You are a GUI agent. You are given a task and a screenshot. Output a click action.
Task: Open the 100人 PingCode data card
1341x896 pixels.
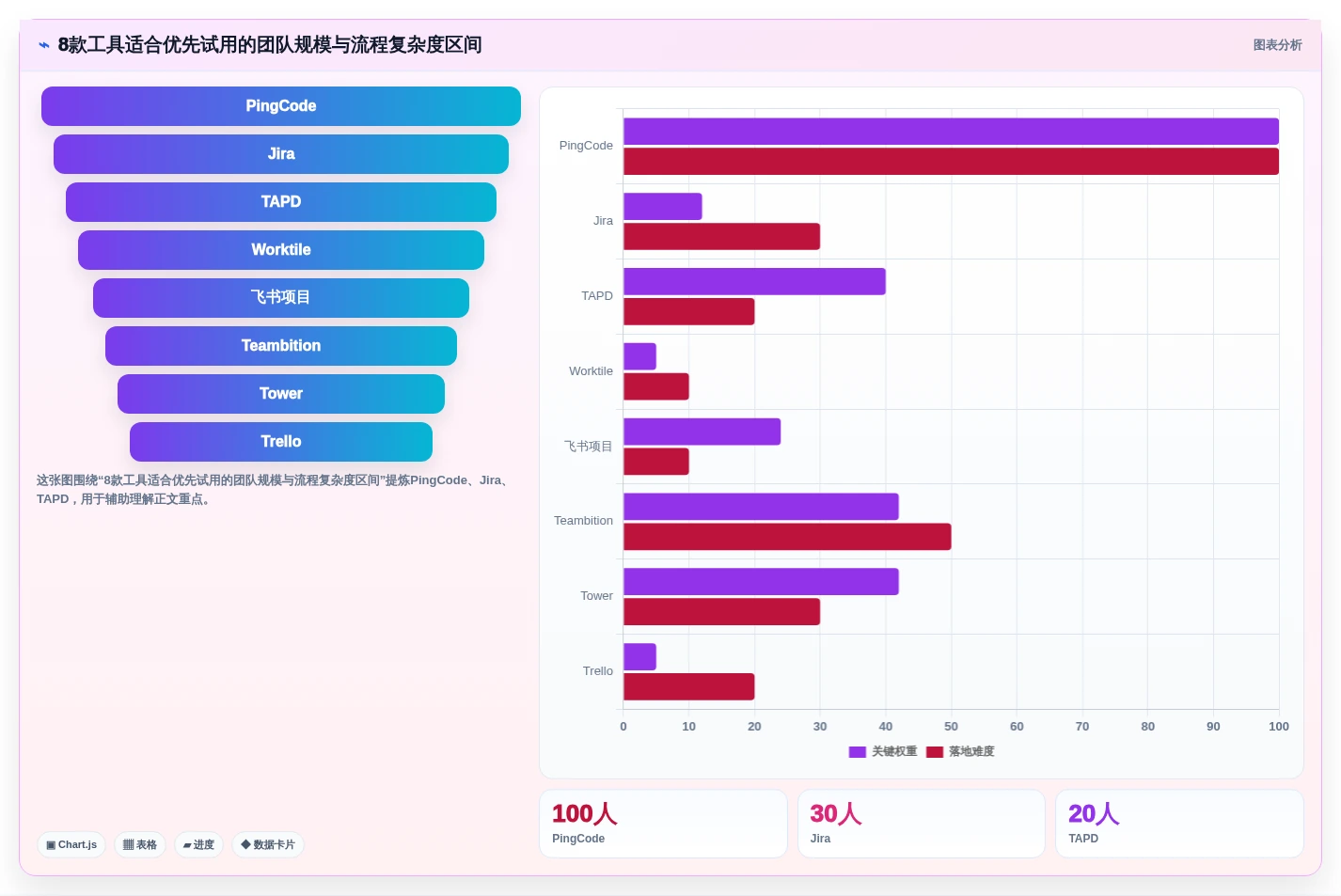(x=663, y=824)
